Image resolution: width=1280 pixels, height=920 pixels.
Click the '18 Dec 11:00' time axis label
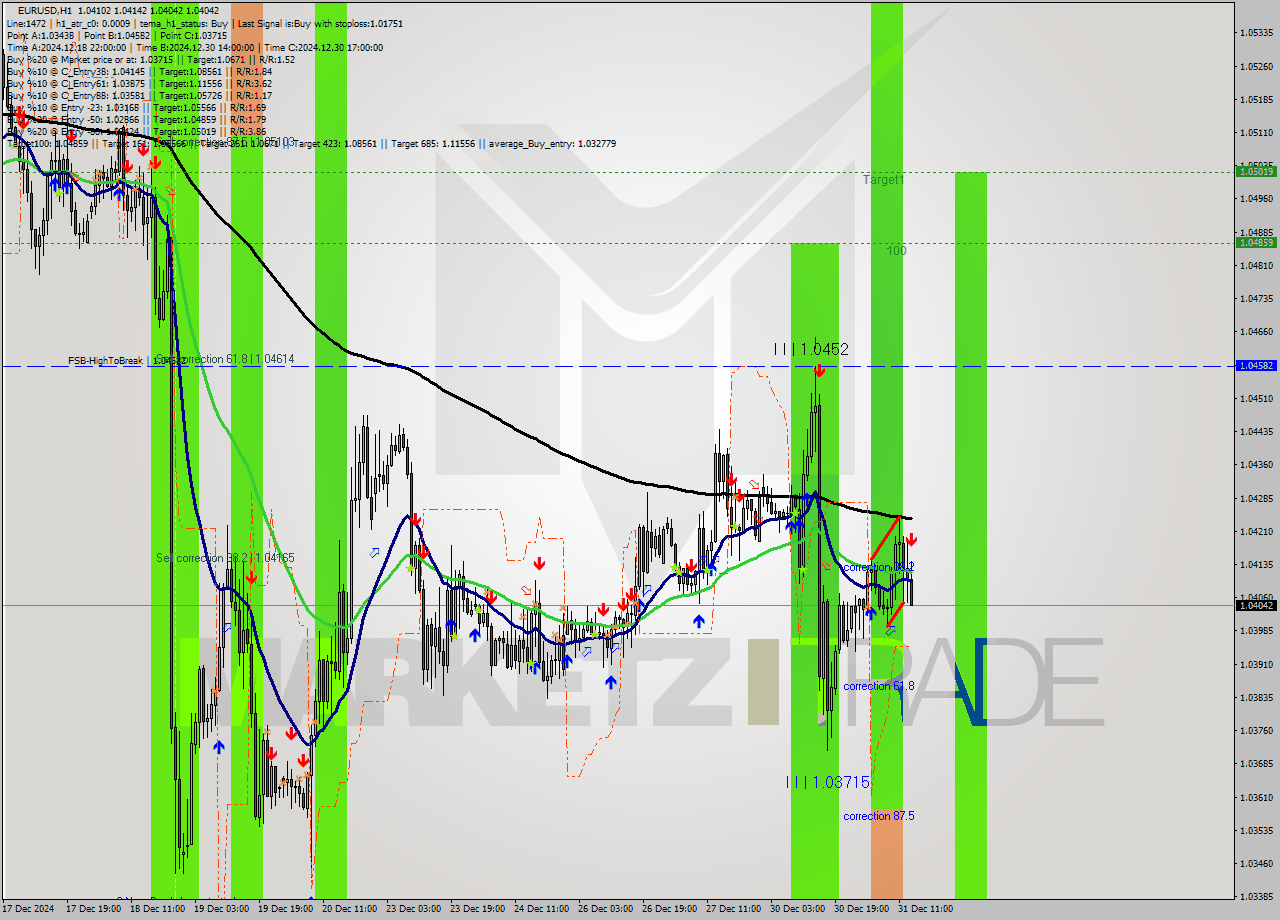click(x=158, y=909)
